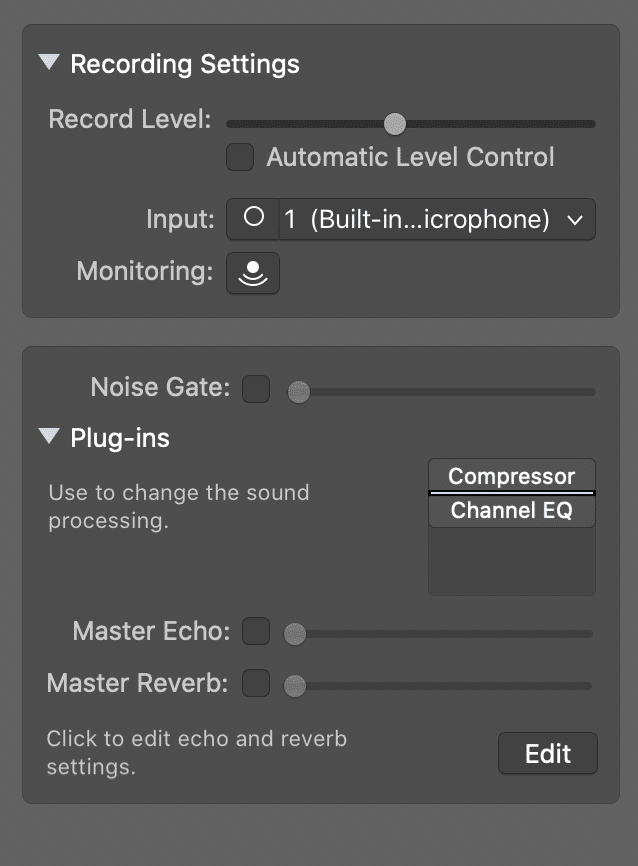Click the Edit button for echo settings
The image size is (638, 866).
tap(547, 753)
